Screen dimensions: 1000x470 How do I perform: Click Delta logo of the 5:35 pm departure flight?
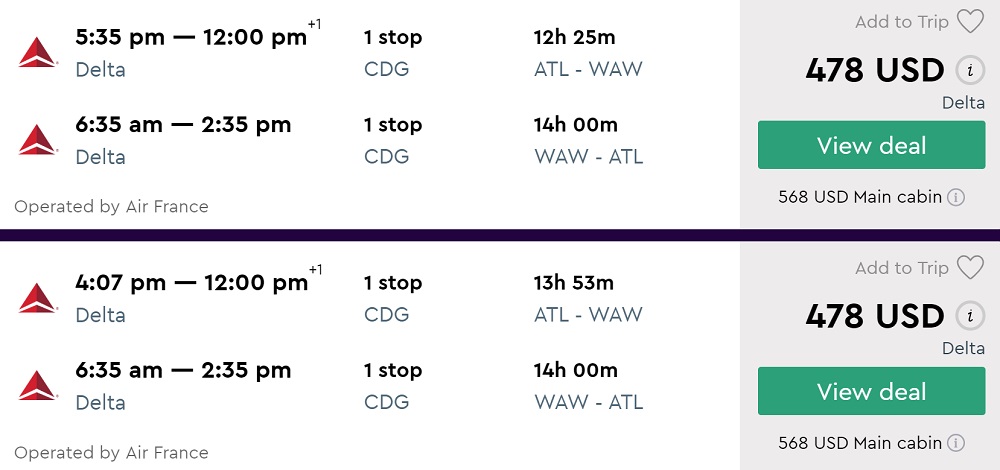38,53
